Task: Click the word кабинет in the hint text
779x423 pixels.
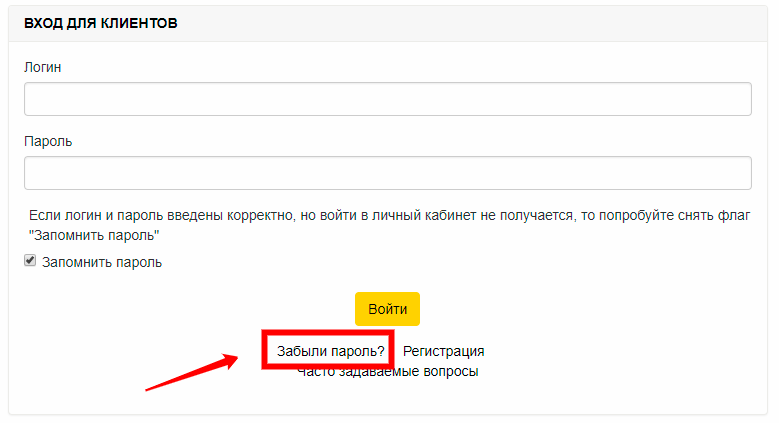Action: point(442,216)
